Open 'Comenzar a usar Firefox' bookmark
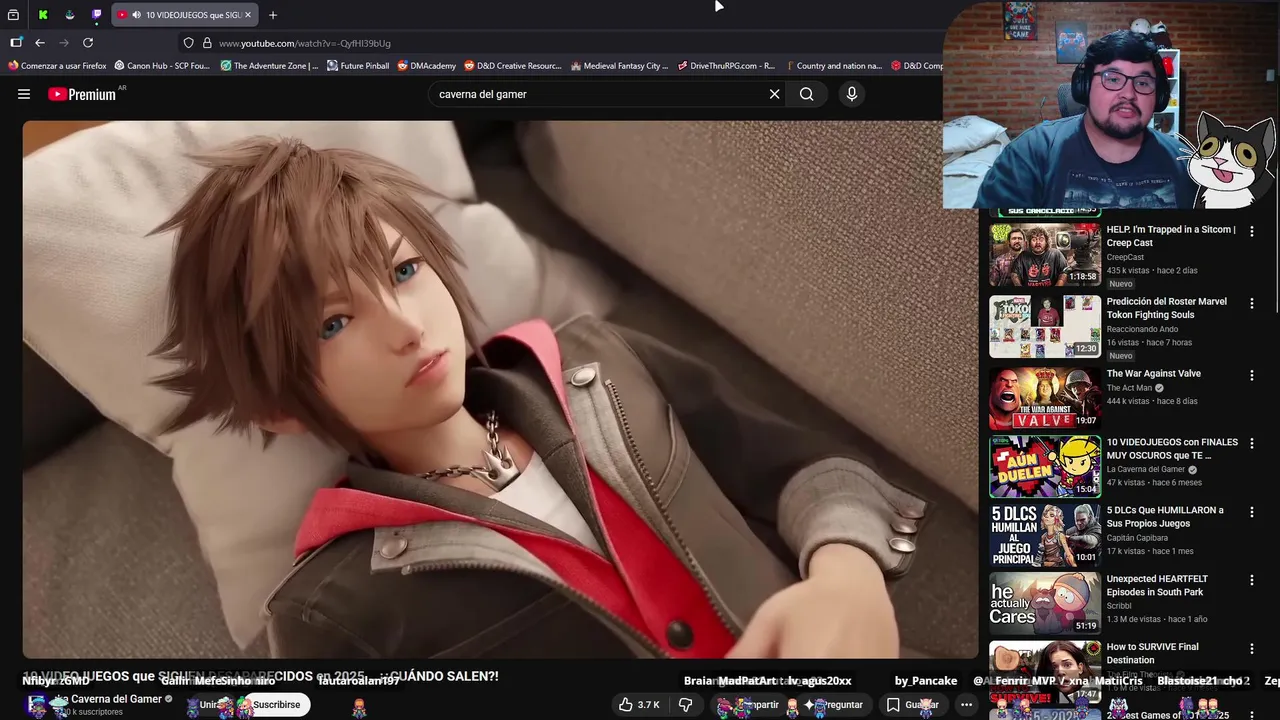Image resolution: width=1280 pixels, height=720 pixels. 57,66
